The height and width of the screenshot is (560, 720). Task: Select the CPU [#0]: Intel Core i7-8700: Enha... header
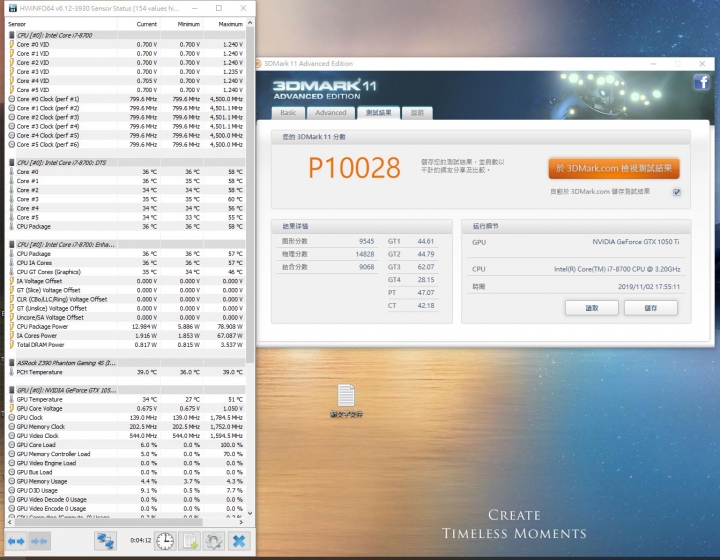[x=126, y=244]
